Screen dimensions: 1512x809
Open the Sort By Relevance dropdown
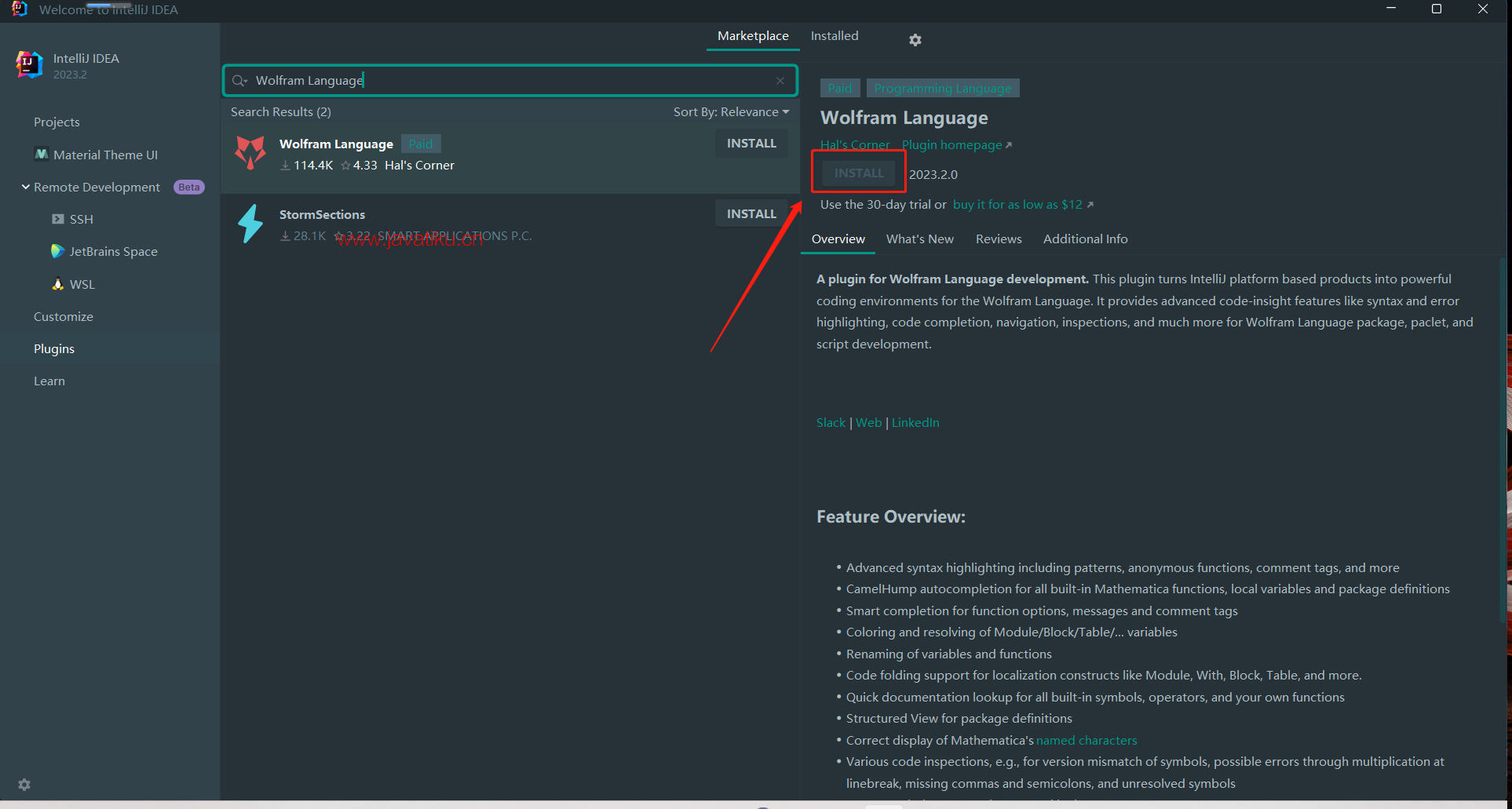731,112
